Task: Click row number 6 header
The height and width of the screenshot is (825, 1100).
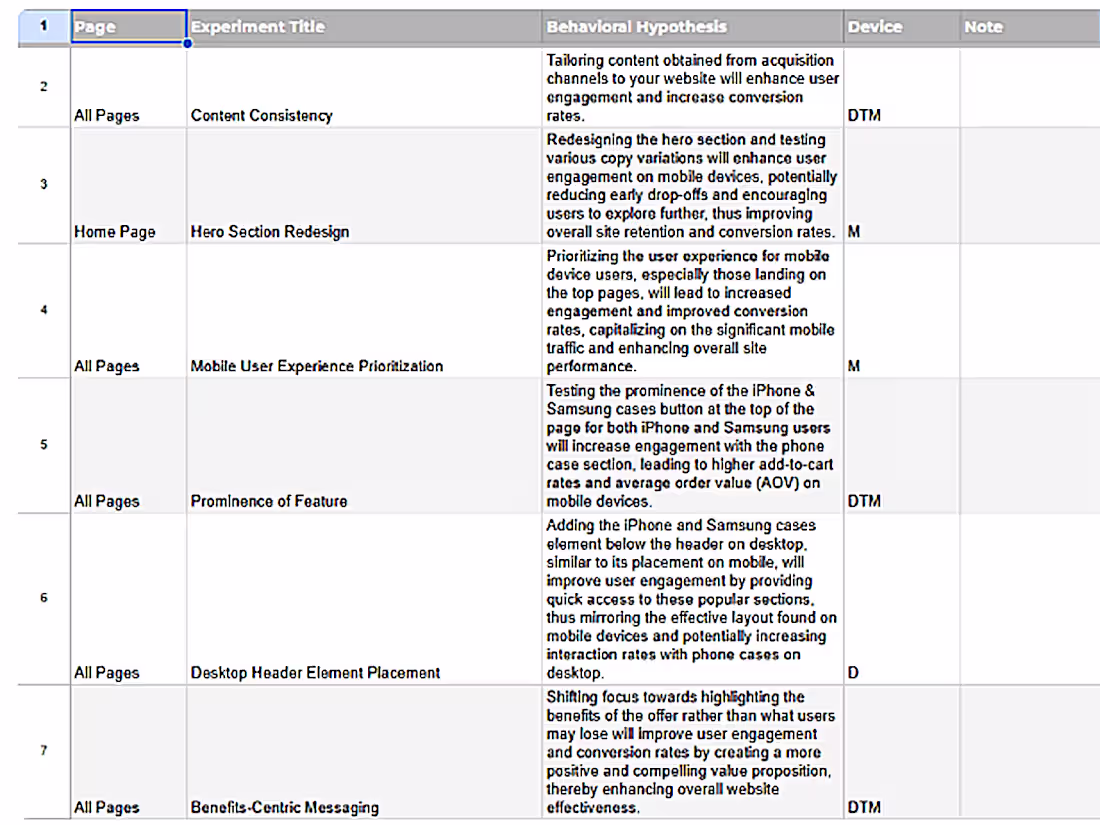Action: (x=43, y=598)
